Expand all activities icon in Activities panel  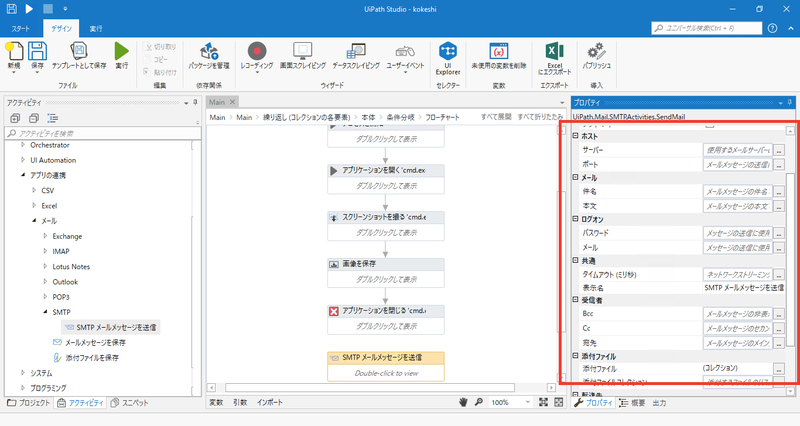pos(15,118)
